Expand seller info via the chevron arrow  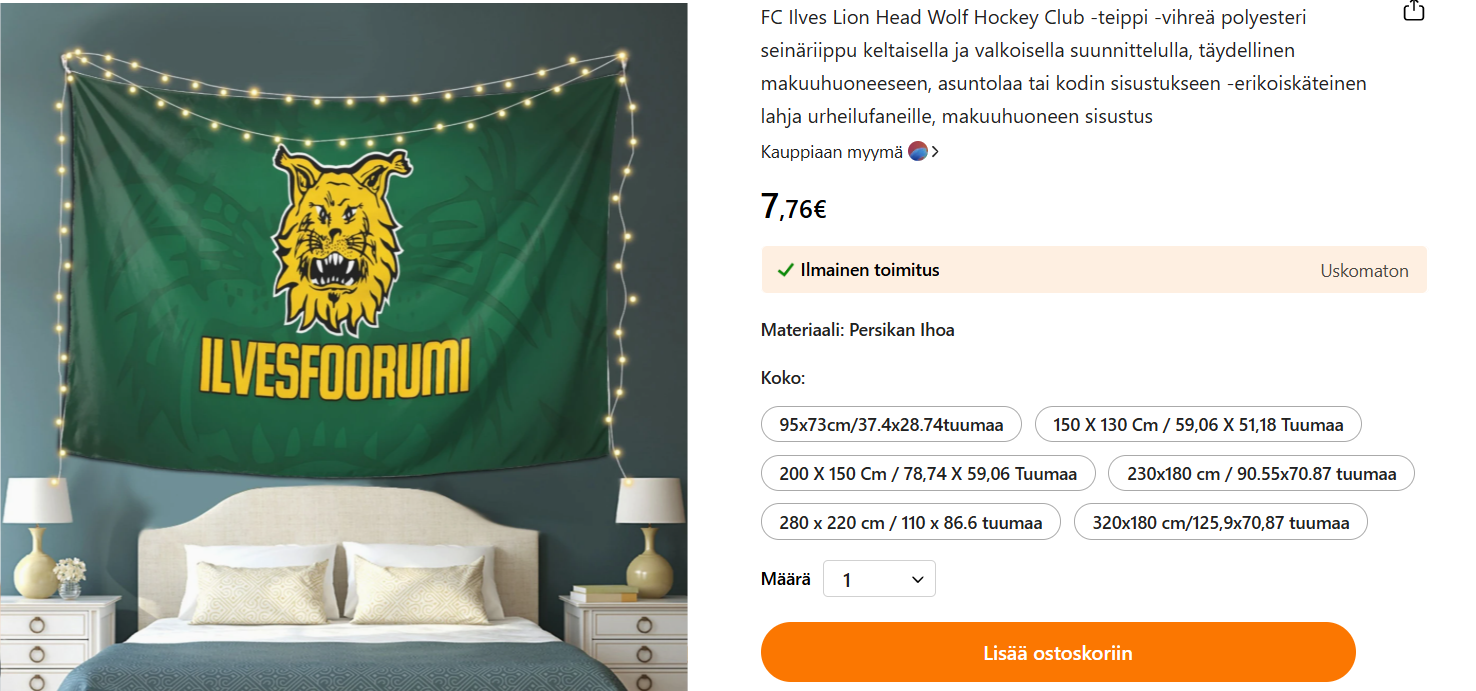point(935,152)
